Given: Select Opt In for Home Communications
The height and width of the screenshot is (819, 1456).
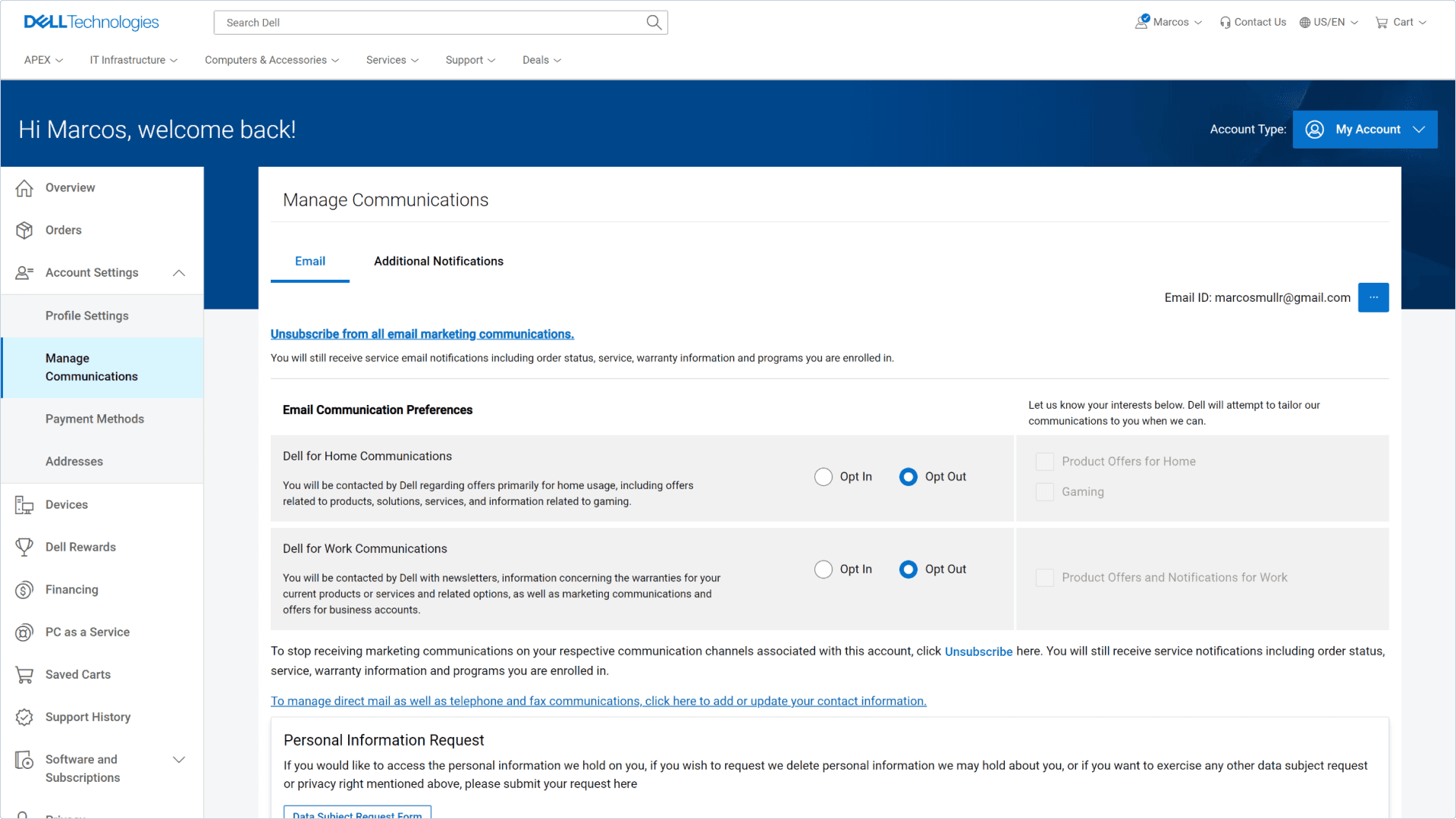Looking at the screenshot, I should click(824, 477).
